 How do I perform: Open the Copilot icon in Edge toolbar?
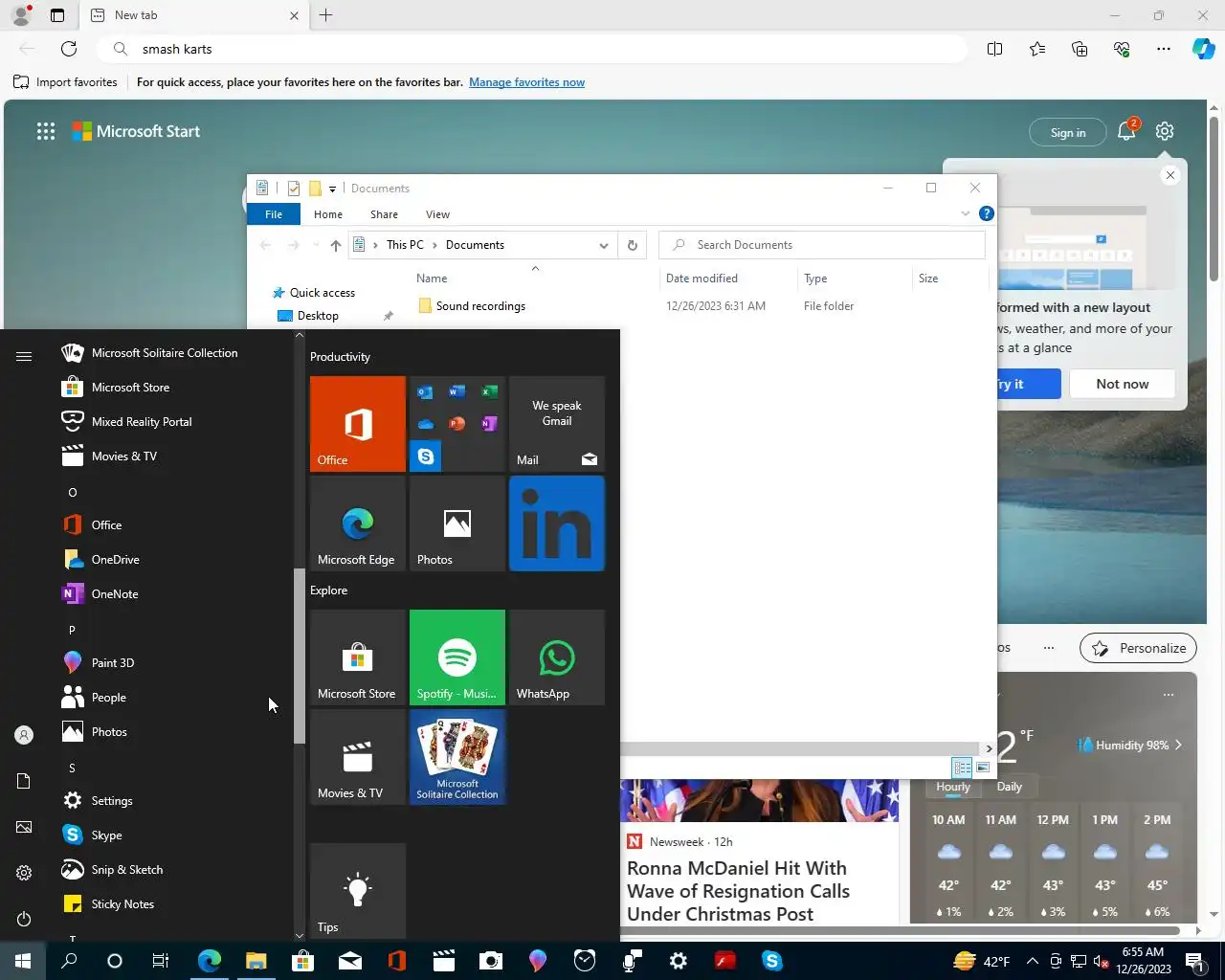pyautogui.click(x=1203, y=49)
